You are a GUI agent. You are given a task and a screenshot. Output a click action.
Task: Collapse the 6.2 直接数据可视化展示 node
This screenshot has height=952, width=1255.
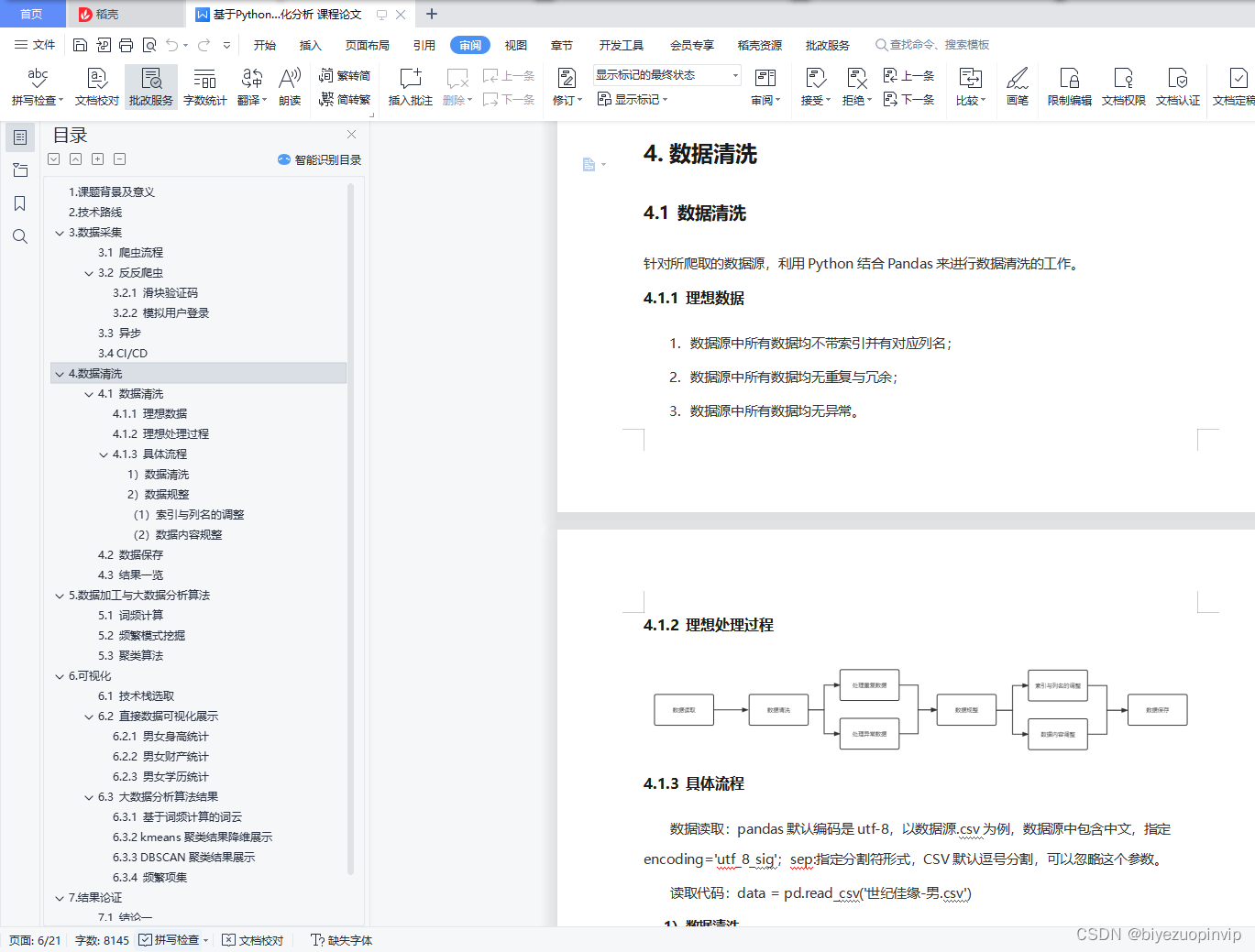pos(89,717)
